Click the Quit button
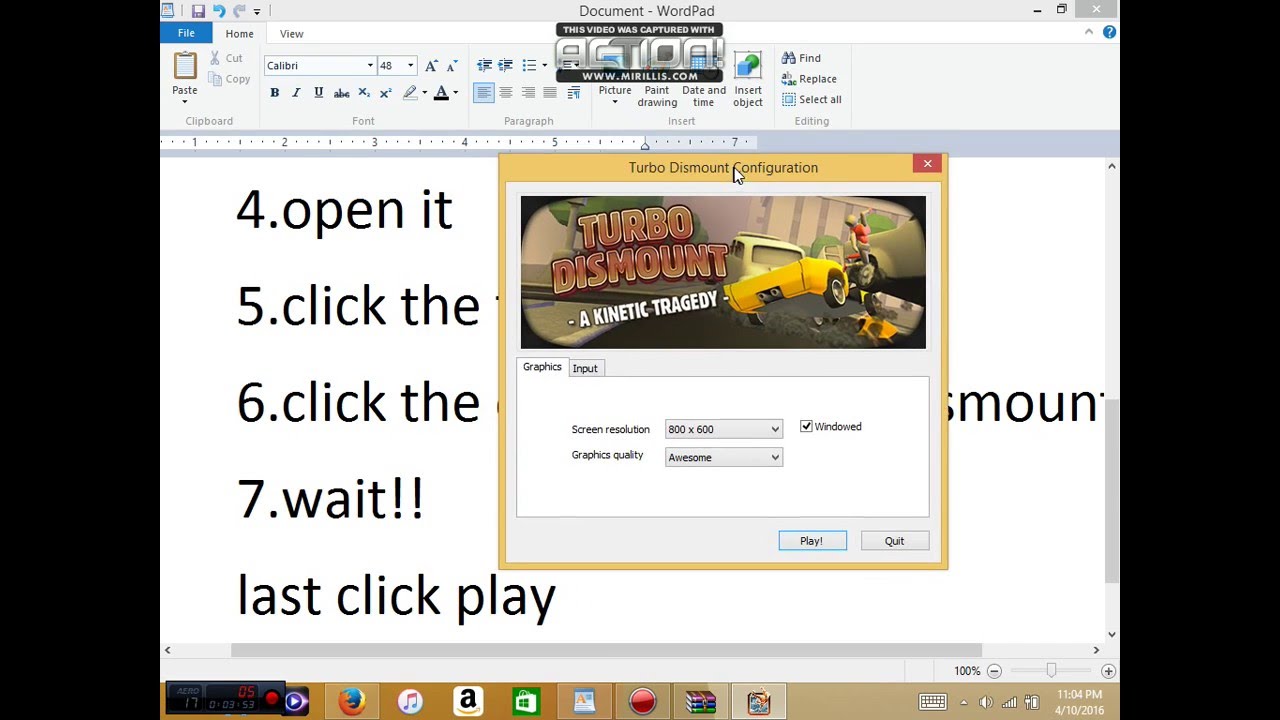This screenshot has height=720, width=1280. [x=894, y=541]
